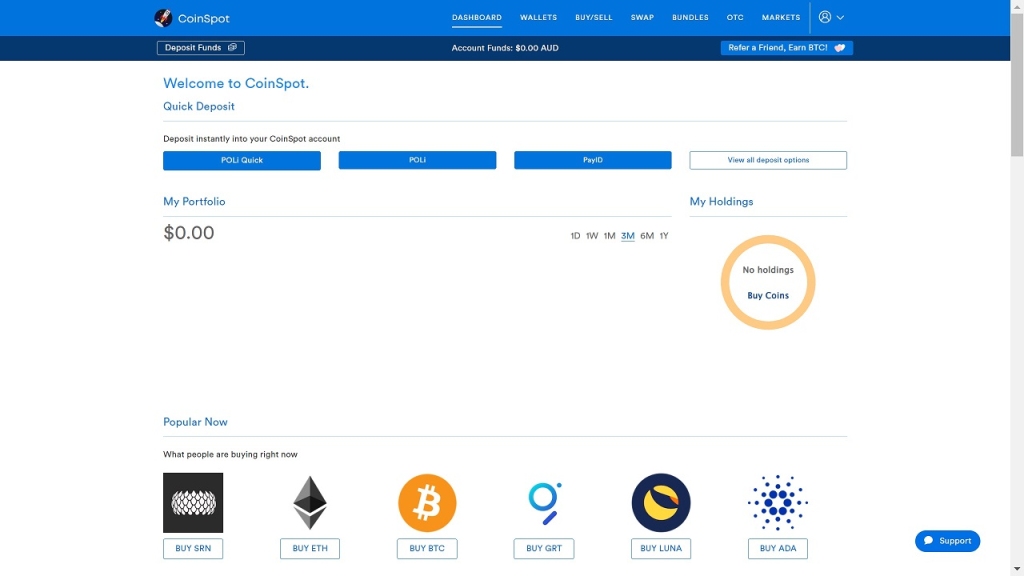Click the Buy Coins link in holdings

768,295
